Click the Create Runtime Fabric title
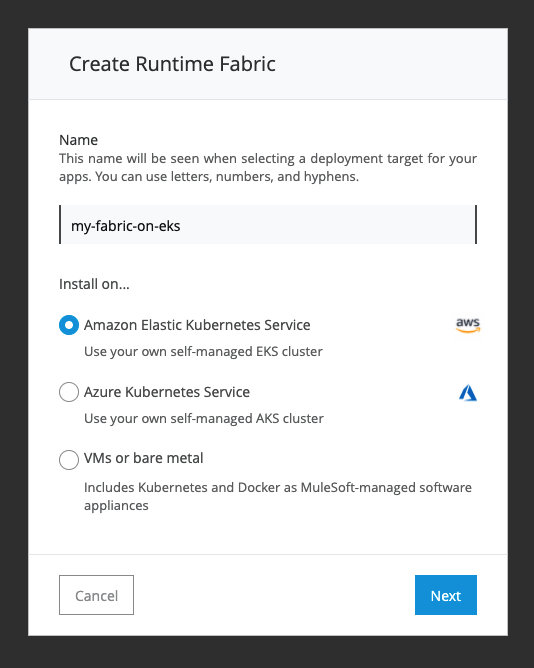 [x=172, y=64]
